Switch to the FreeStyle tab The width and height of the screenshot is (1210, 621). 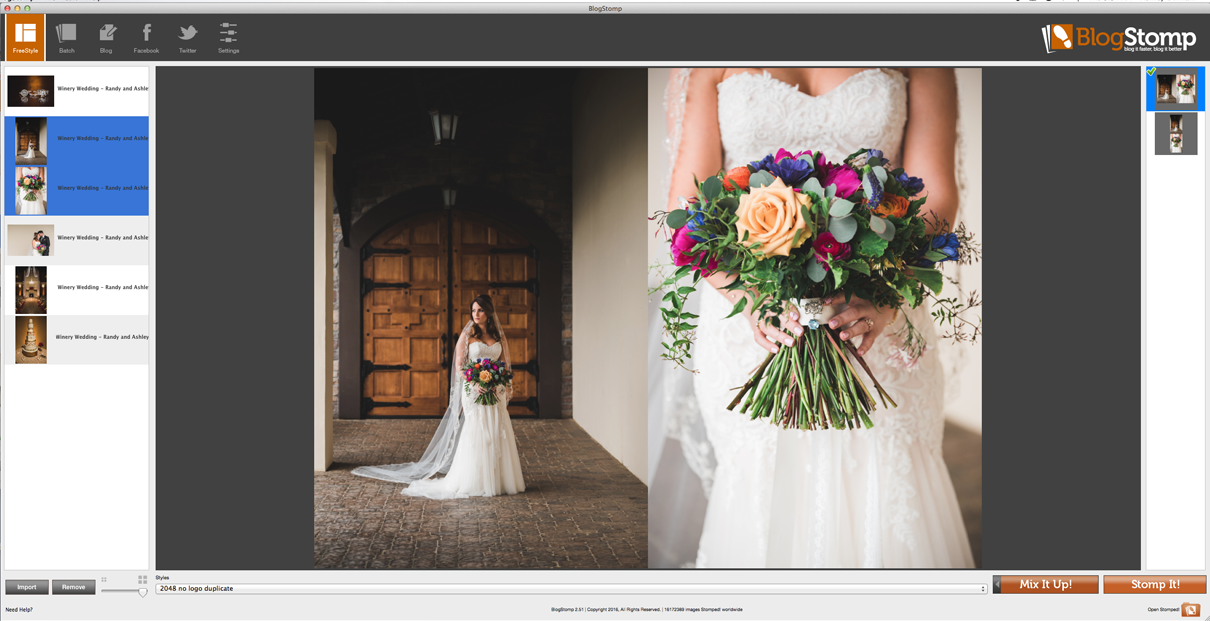[x=25, y=35]
